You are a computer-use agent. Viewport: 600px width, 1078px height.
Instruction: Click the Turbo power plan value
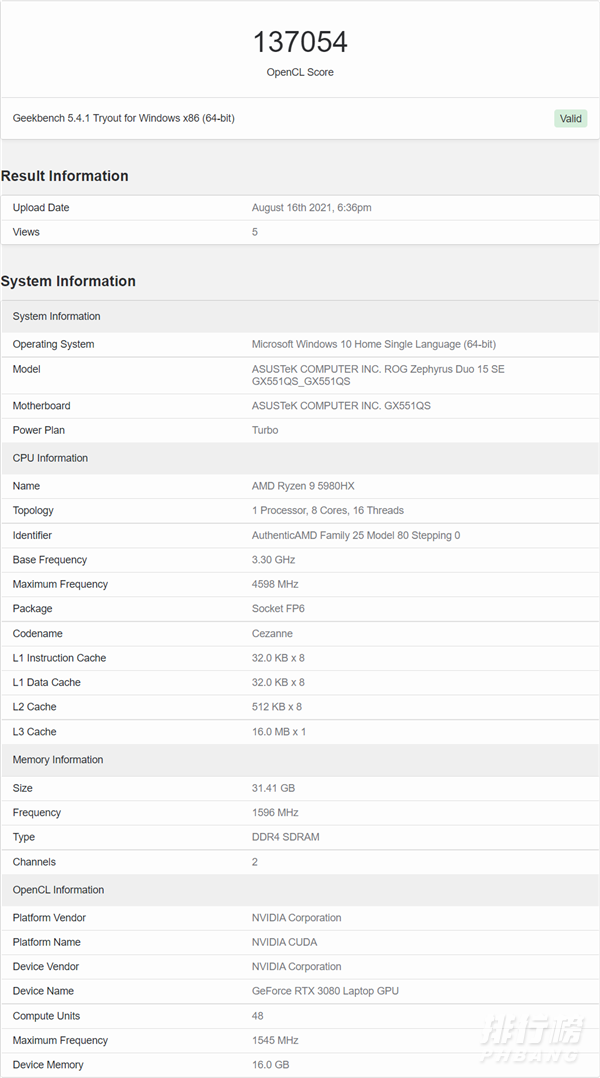coord(265,430)
